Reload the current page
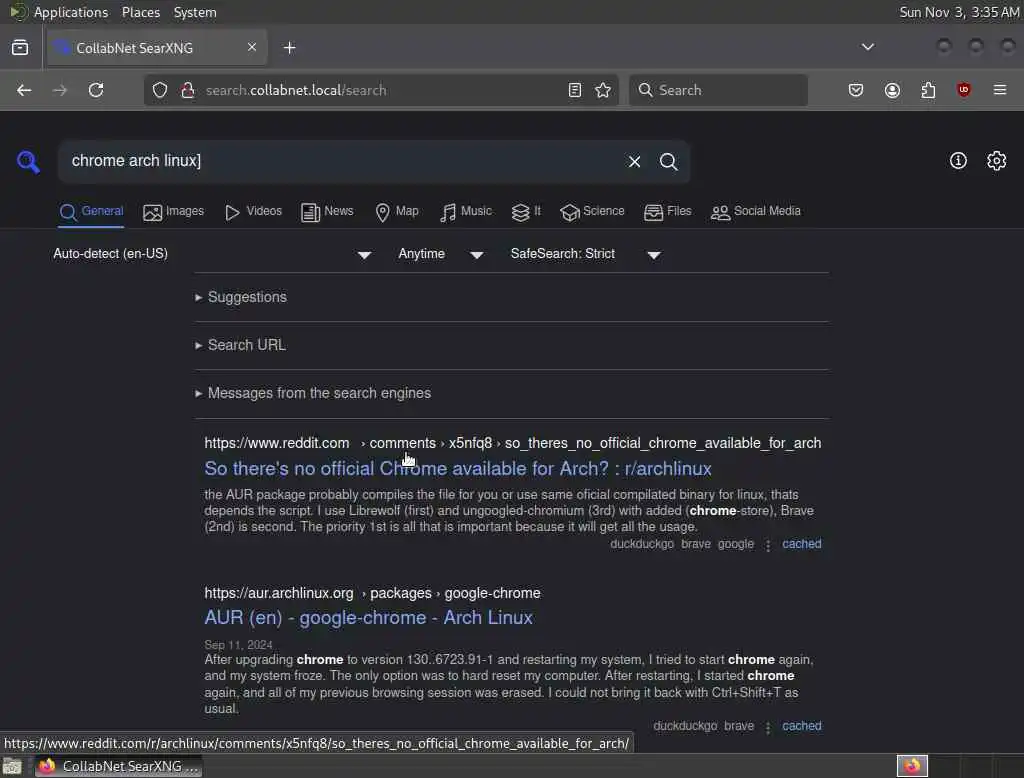 [96, 90]
